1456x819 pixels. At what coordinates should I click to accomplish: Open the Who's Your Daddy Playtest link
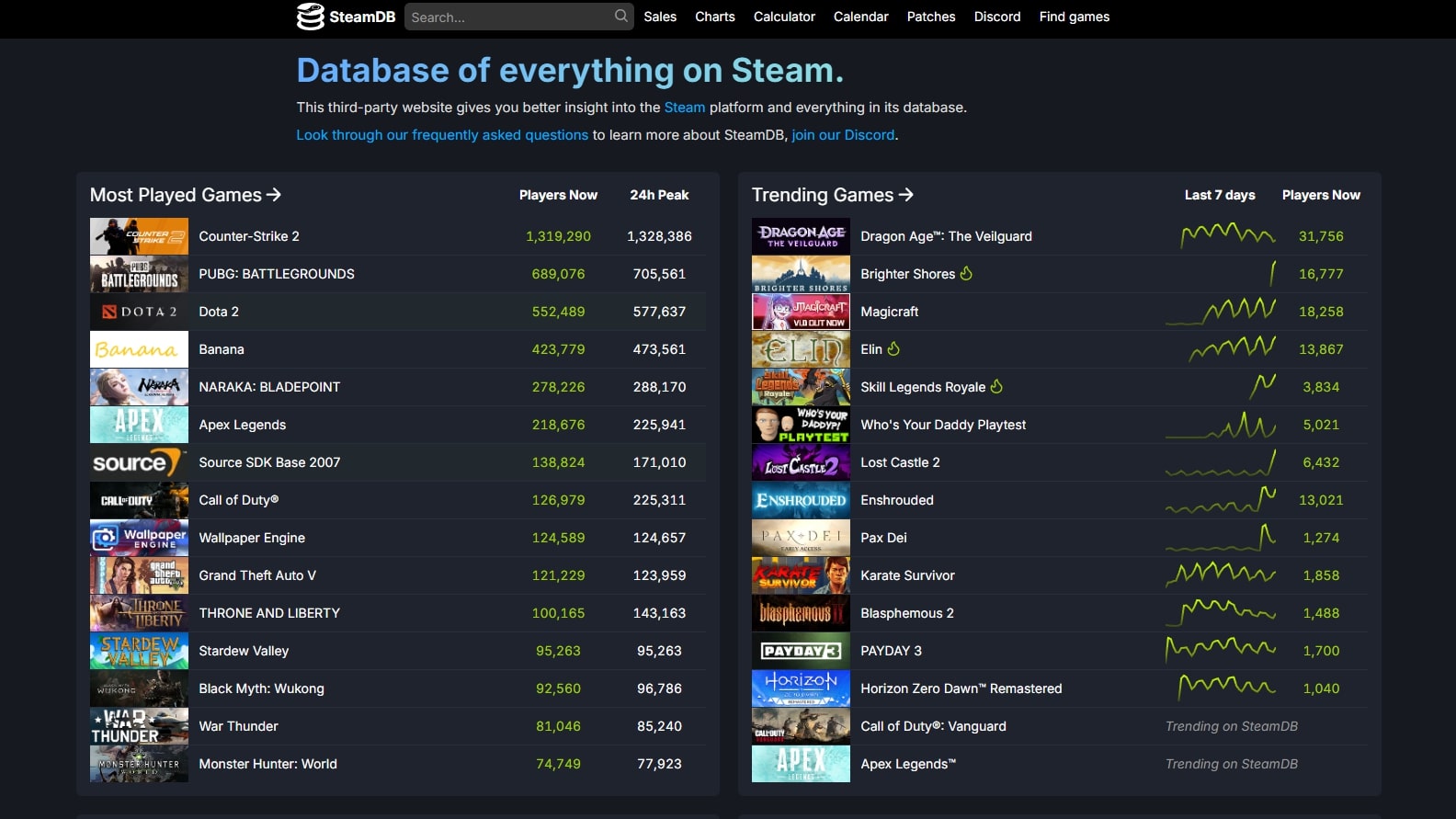tap(943, 425)
